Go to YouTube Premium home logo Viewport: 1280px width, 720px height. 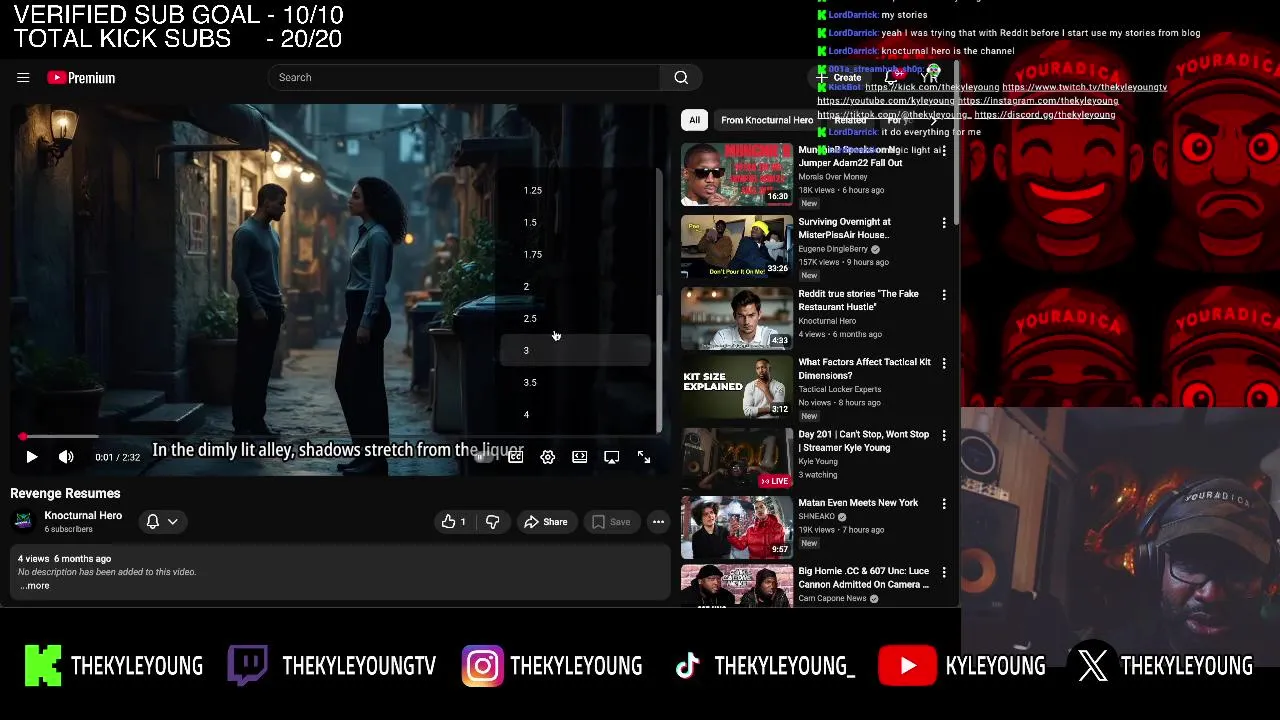tap(81, 78)
